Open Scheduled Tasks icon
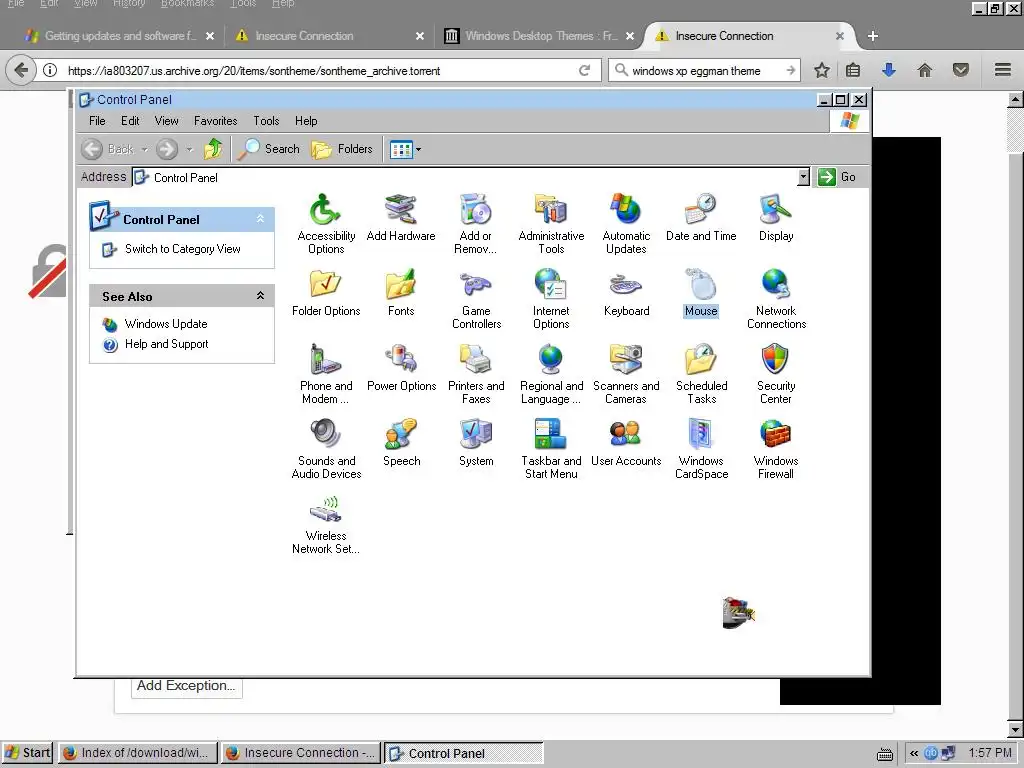Image resolution: width=1024 pixels, height=768 pixels. point(701,374)
